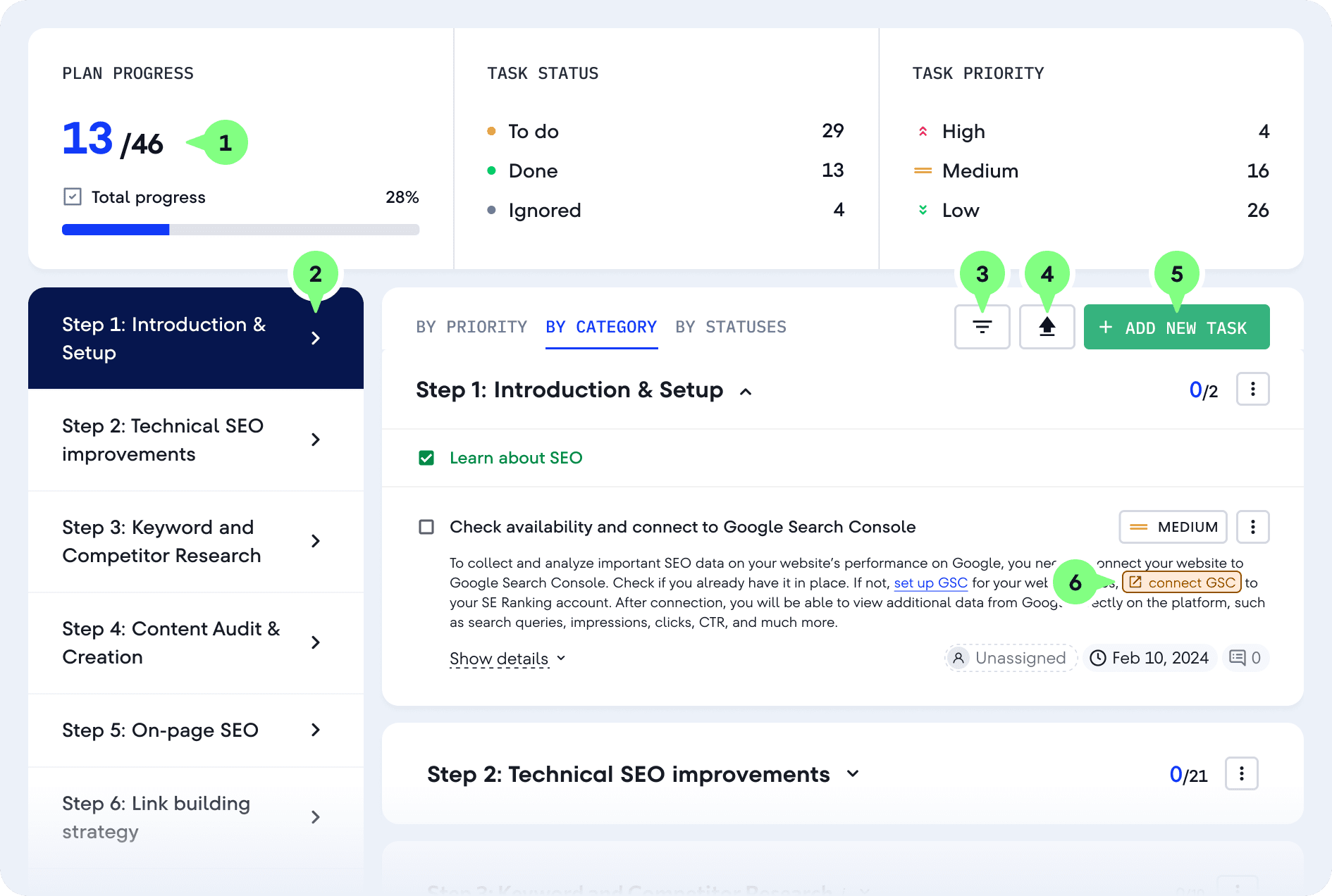Click the Ignored status row
This screenshot has width=1332, height=896.
pos(665,210)
